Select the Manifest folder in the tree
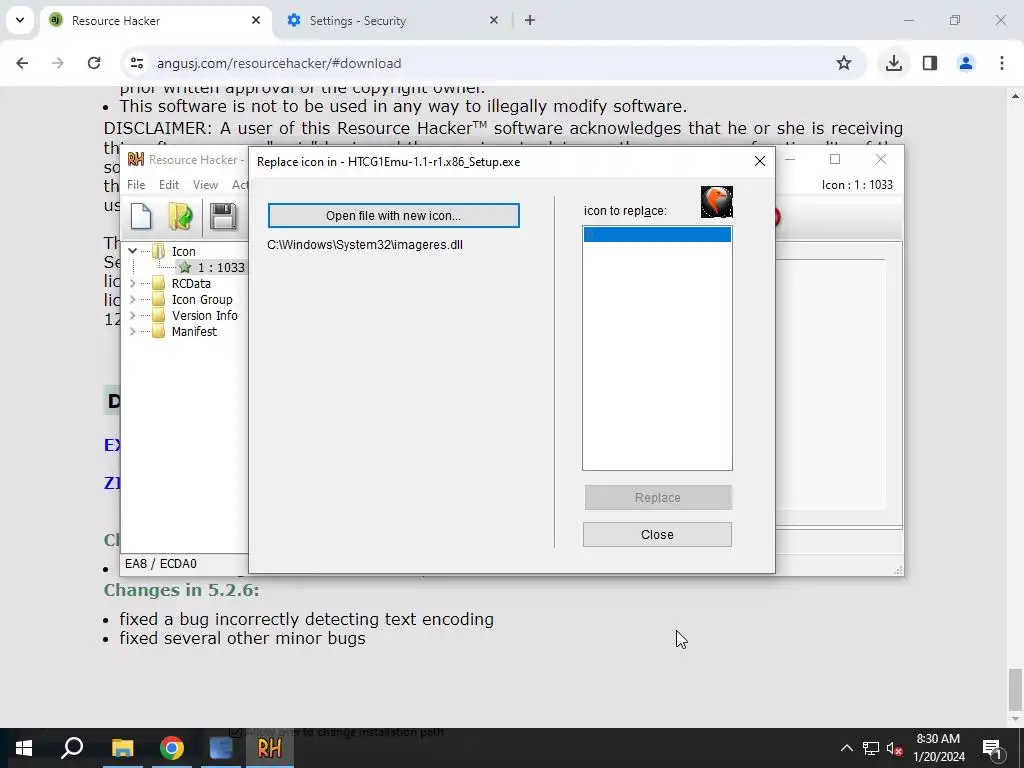 click(194, 332)
